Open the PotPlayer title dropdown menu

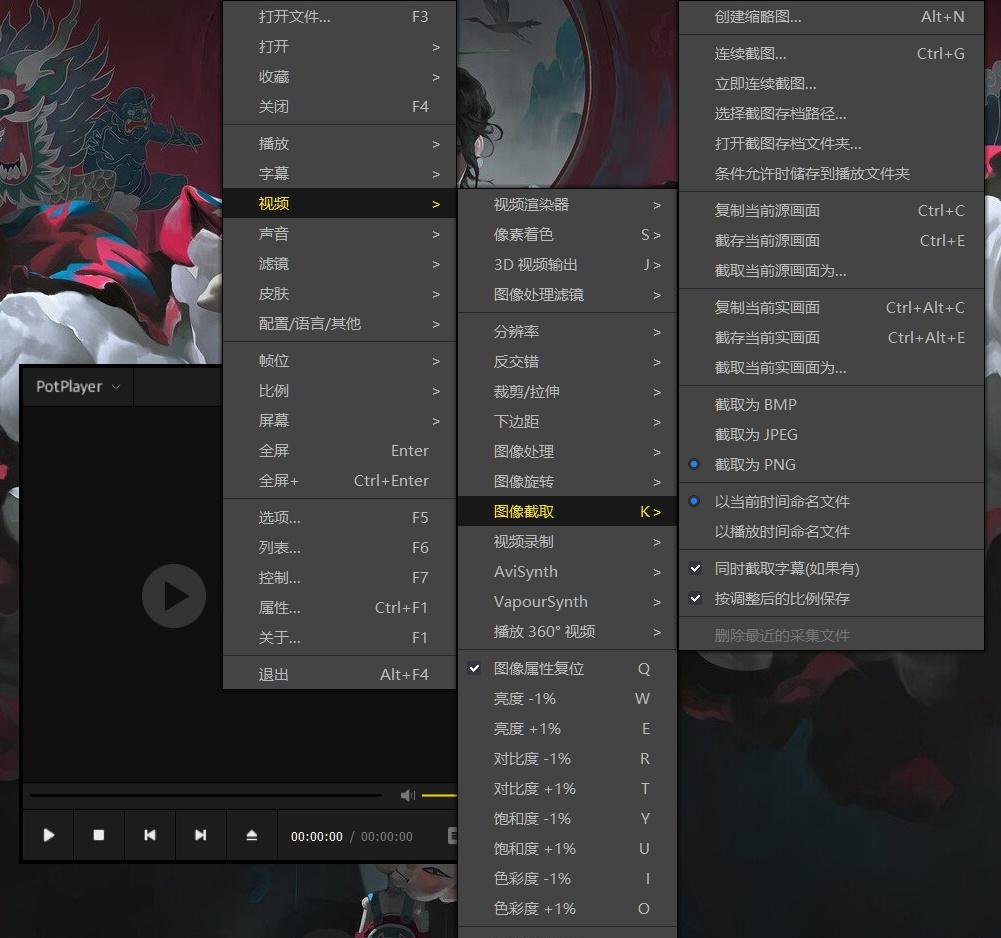click(x=78, y=387)
